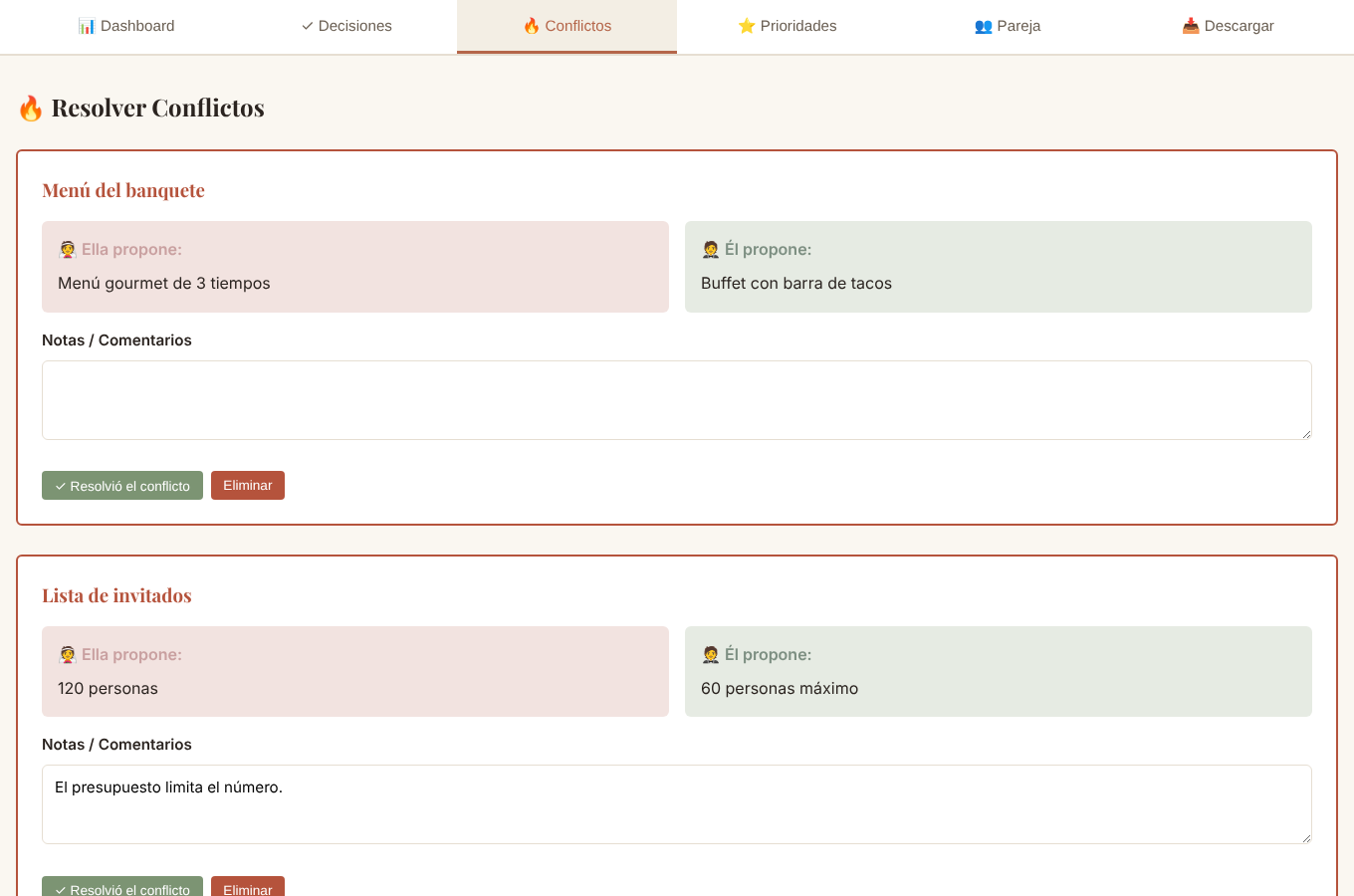The width and height of the screenshot is (1354, 896).
Task: Select the text 'Buffet con barra de tacos'
Action: [796, 284]
